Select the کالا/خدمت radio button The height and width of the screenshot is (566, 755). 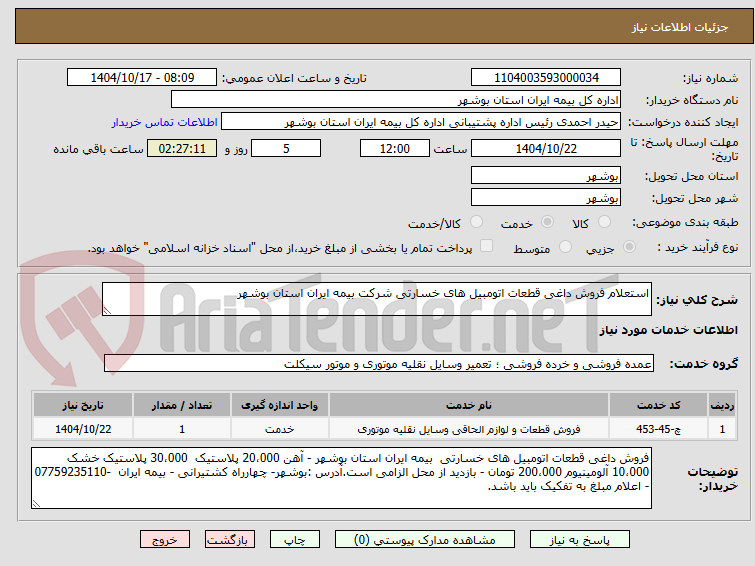point(476,222)
